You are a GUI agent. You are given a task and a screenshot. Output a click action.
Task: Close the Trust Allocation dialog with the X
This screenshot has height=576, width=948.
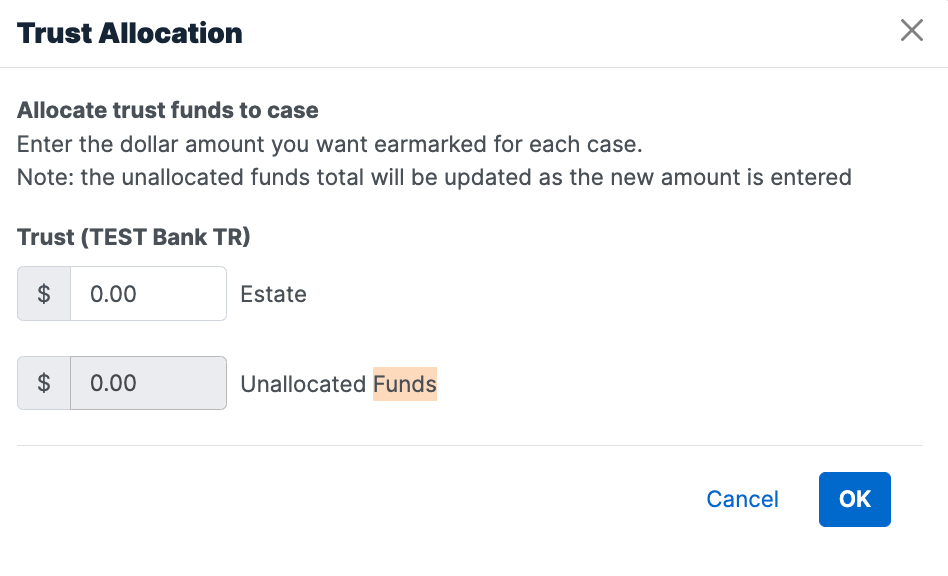coord(911,31)
